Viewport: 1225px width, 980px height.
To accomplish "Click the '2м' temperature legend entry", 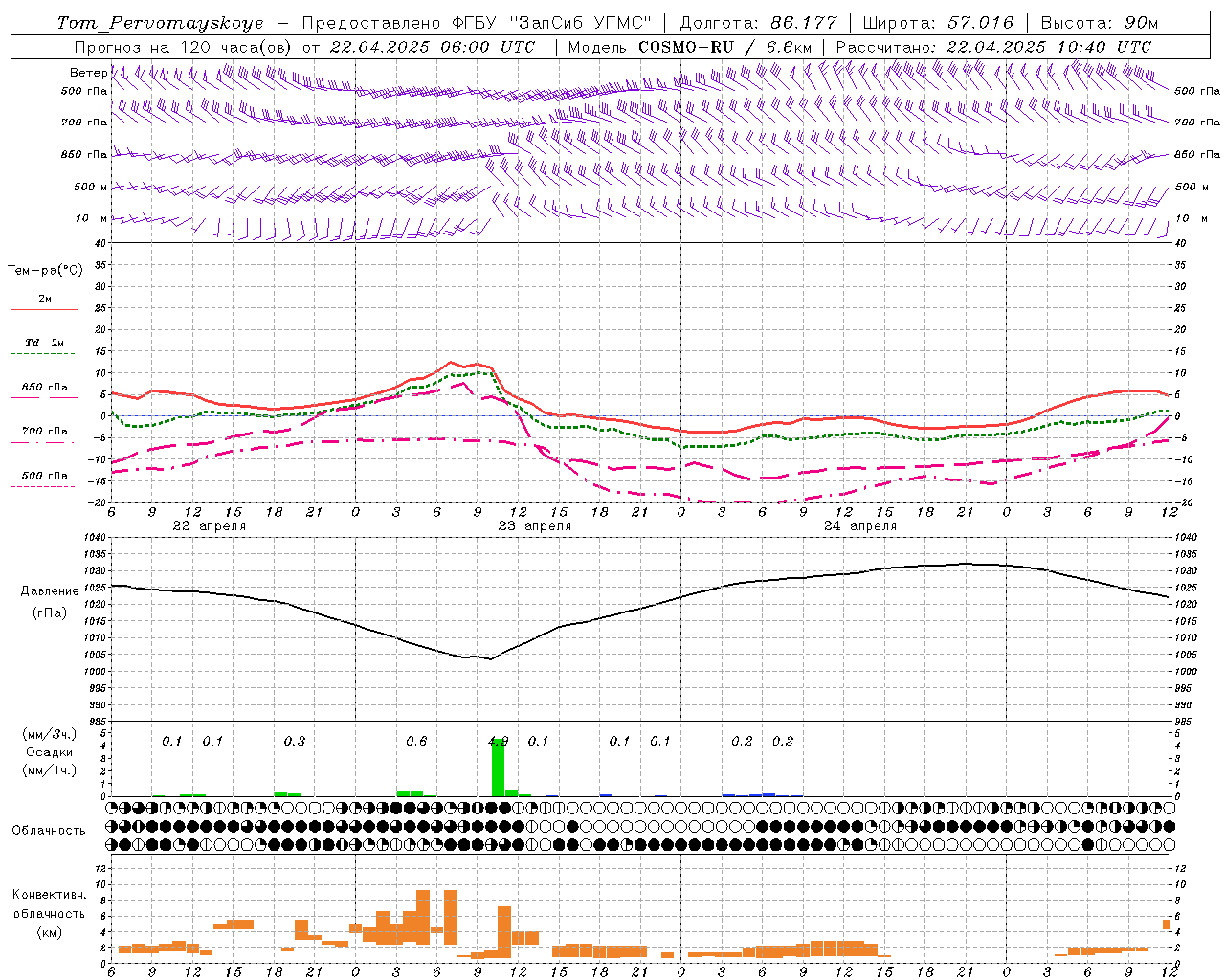I will (45, 299).
